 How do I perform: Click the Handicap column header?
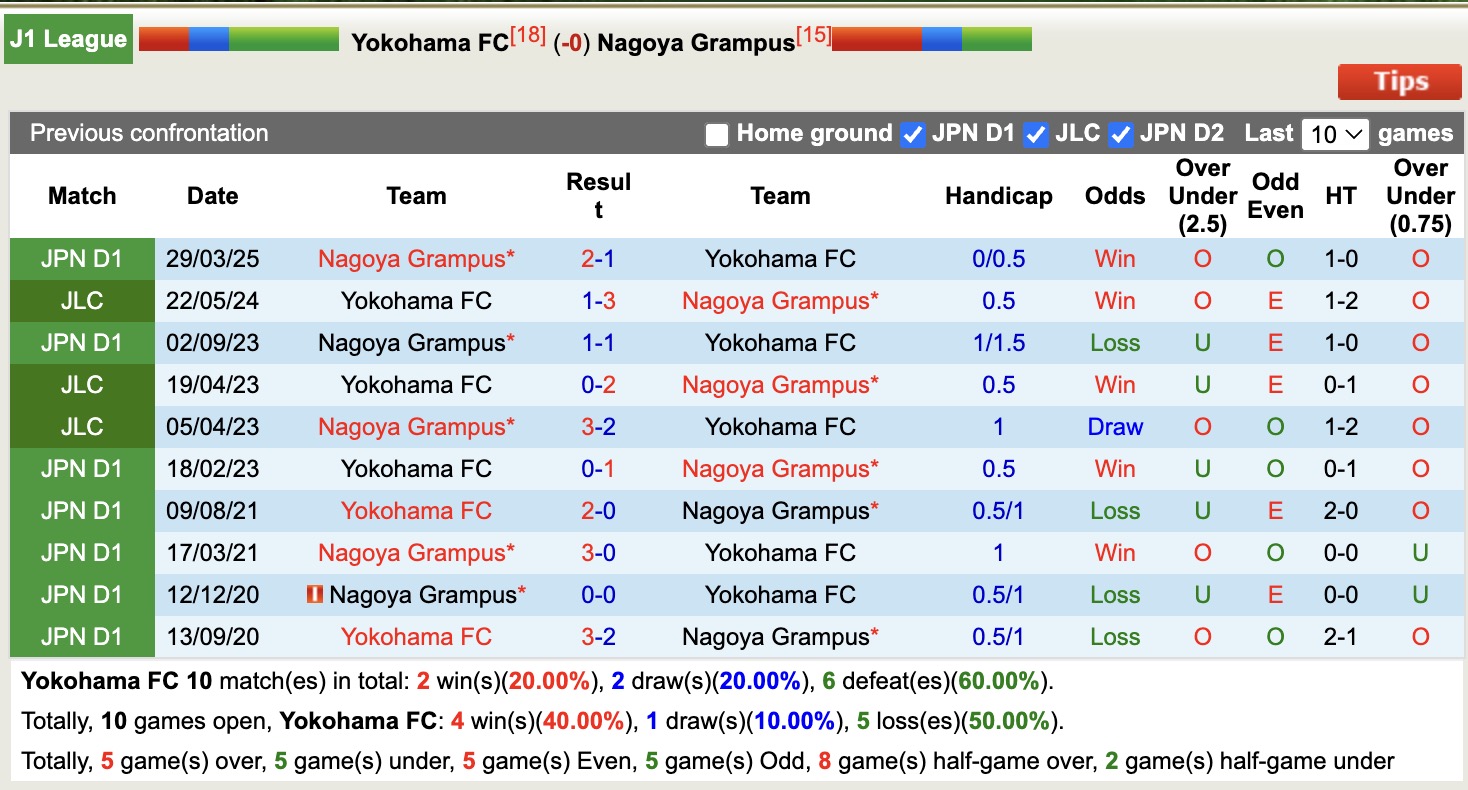(998, 196)
